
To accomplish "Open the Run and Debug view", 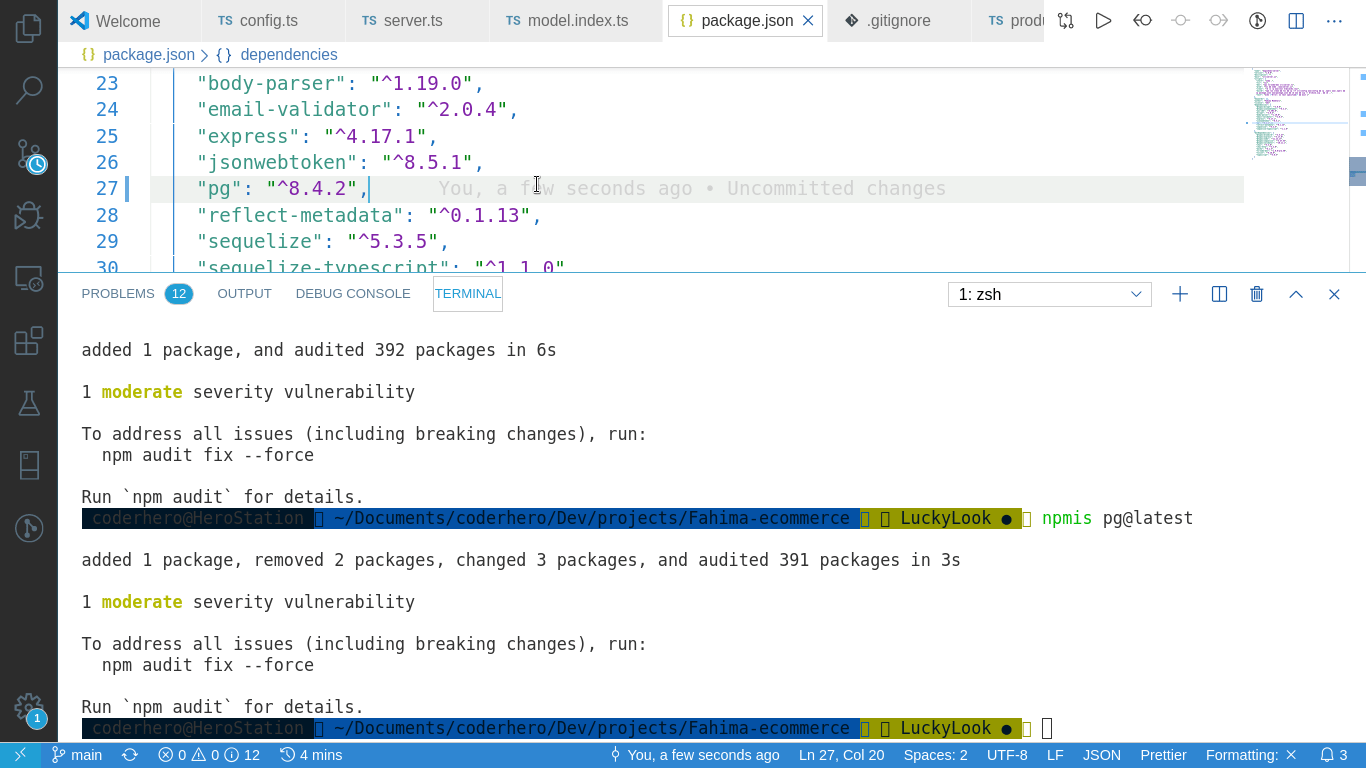I will pyautogui.click(x=27, y=215).
